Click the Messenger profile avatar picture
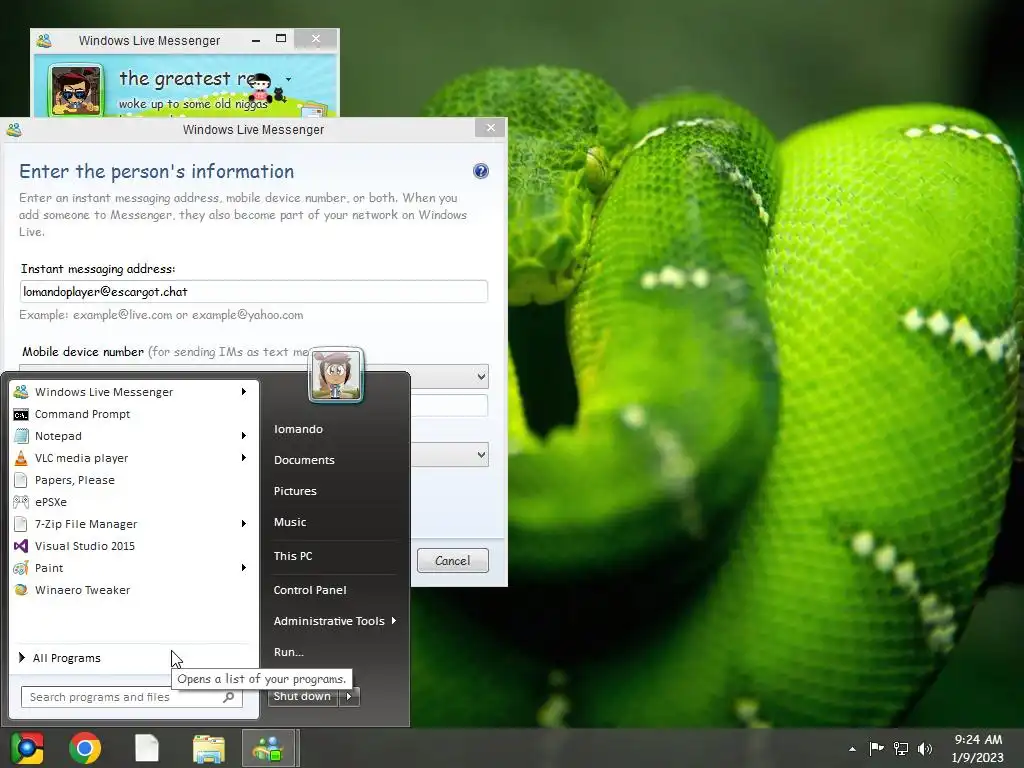 point(76,90)
